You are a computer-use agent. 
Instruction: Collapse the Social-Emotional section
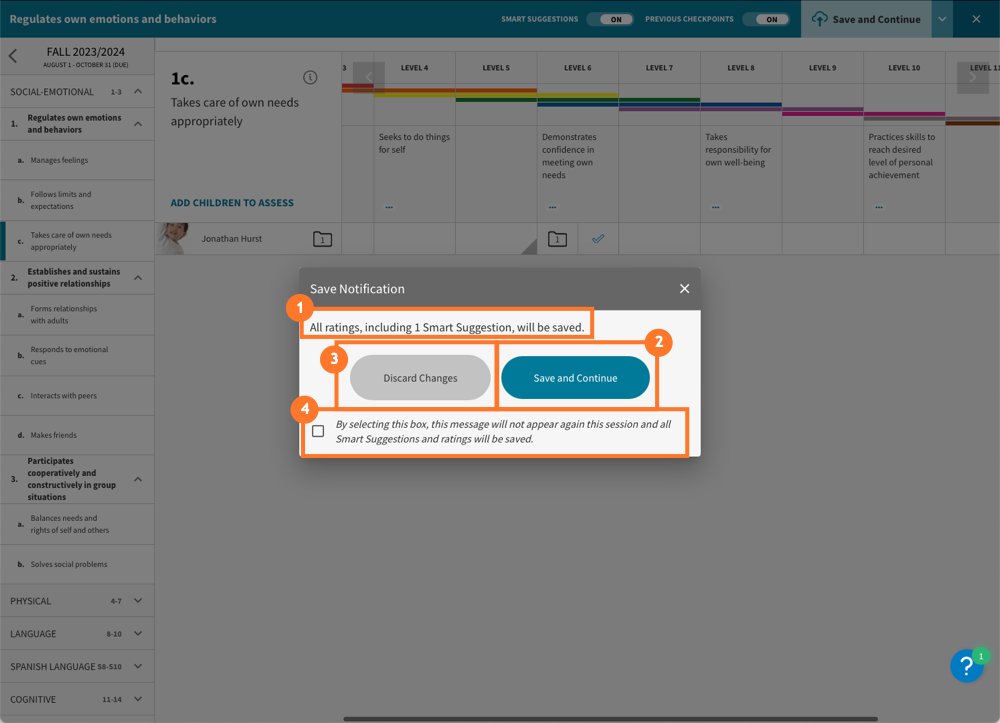click(x=138, y=92)
